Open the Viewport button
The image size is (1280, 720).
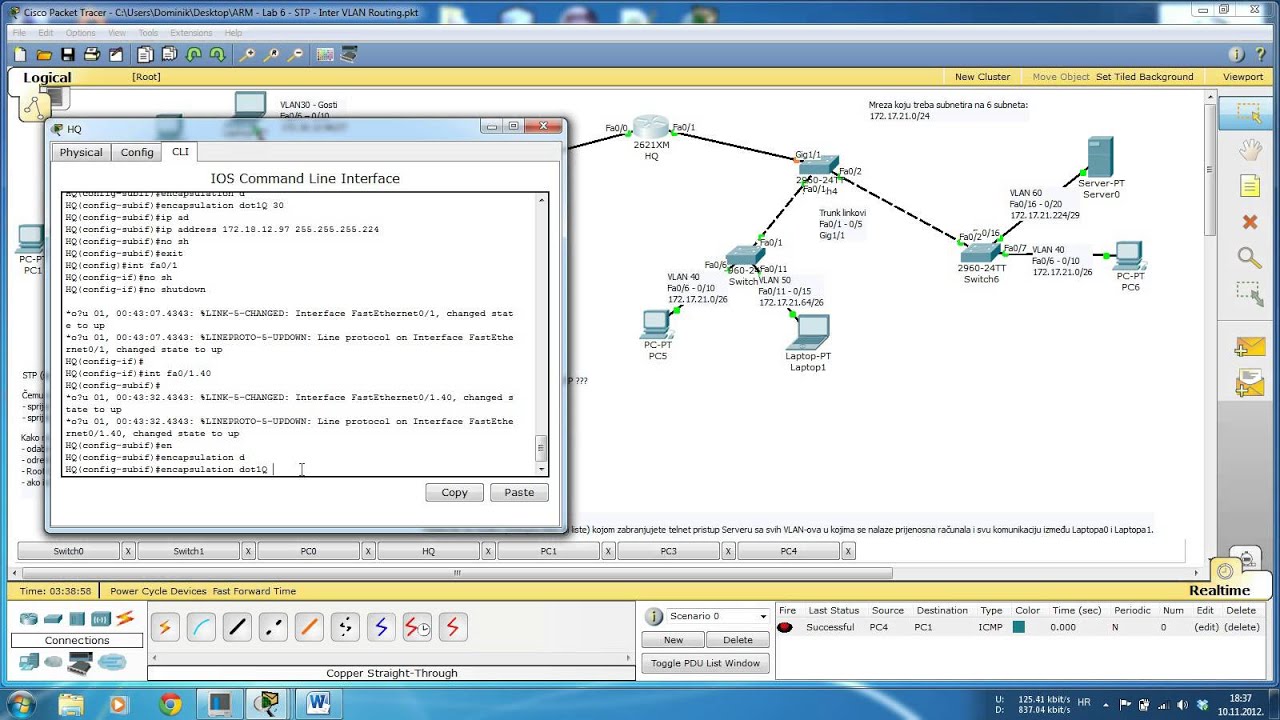(x=1243, y=77)
